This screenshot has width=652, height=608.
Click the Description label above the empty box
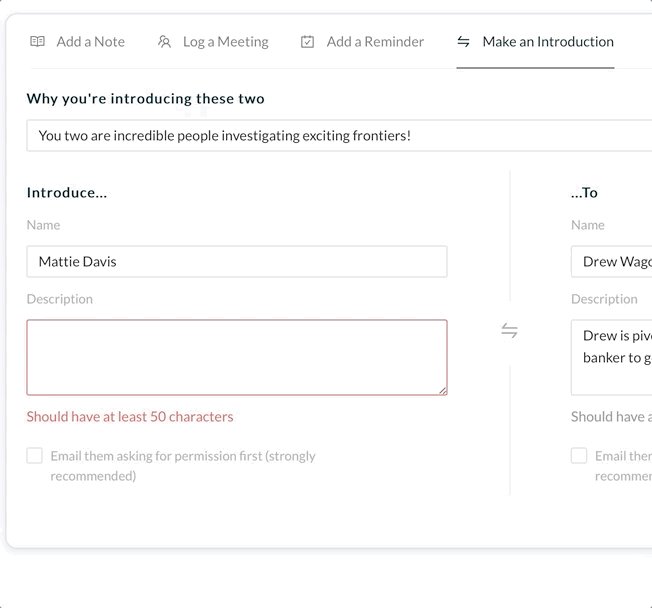pos(60,299)
